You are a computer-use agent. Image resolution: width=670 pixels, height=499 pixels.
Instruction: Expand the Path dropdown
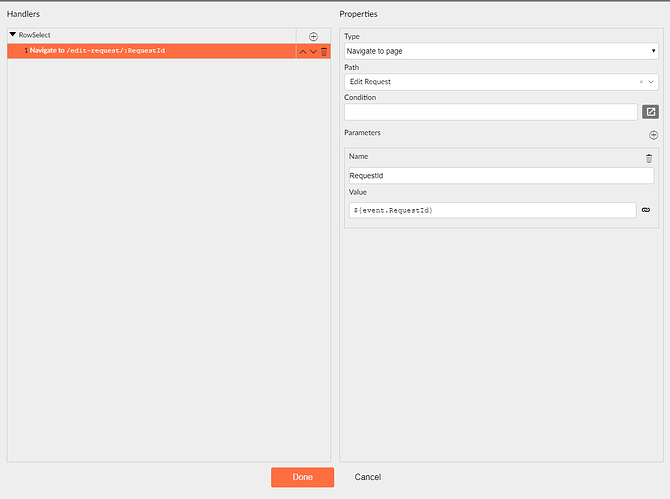coord(651,82)
